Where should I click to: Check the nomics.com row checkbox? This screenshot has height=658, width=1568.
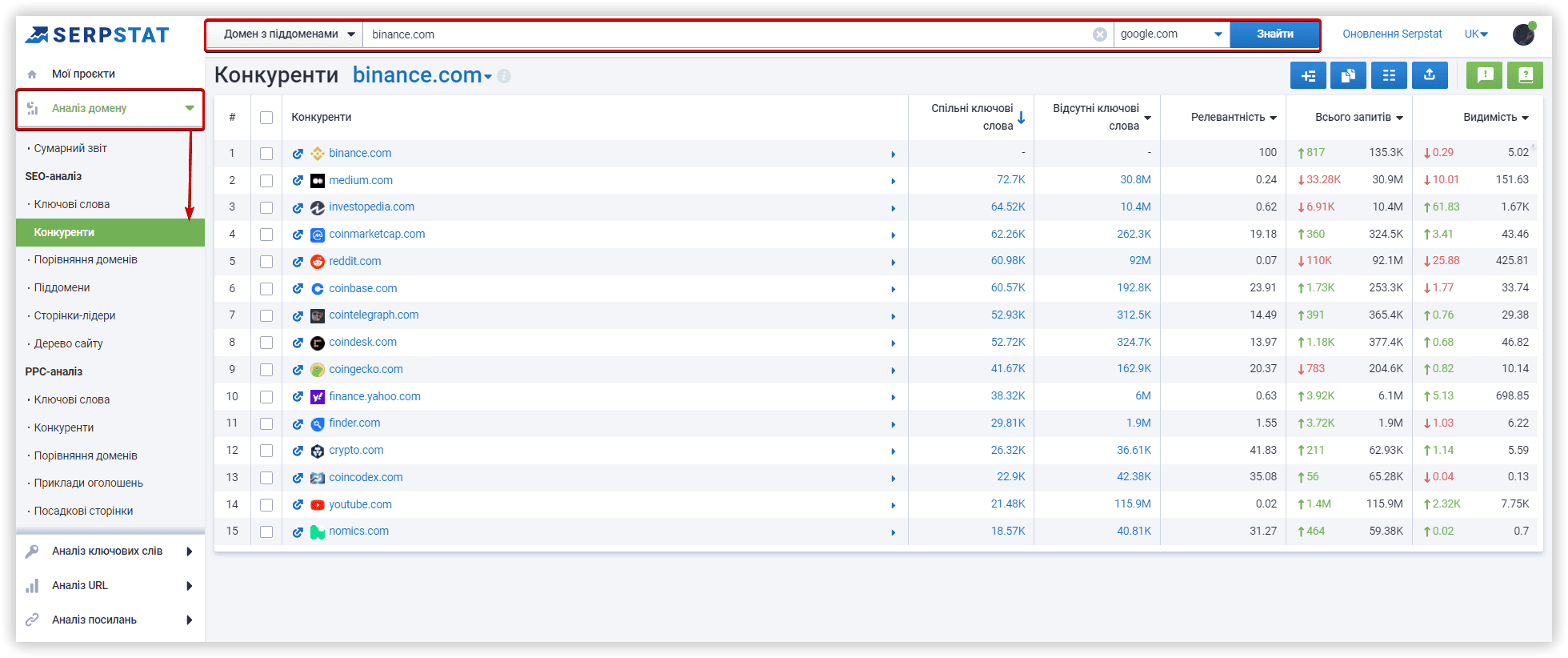[x=266, y=532]
